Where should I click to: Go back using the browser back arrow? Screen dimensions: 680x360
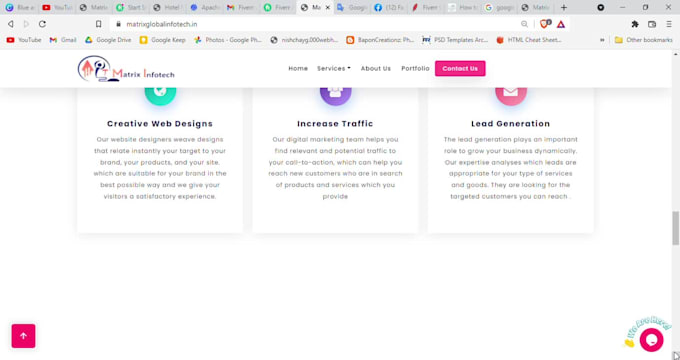coord(10,24)
